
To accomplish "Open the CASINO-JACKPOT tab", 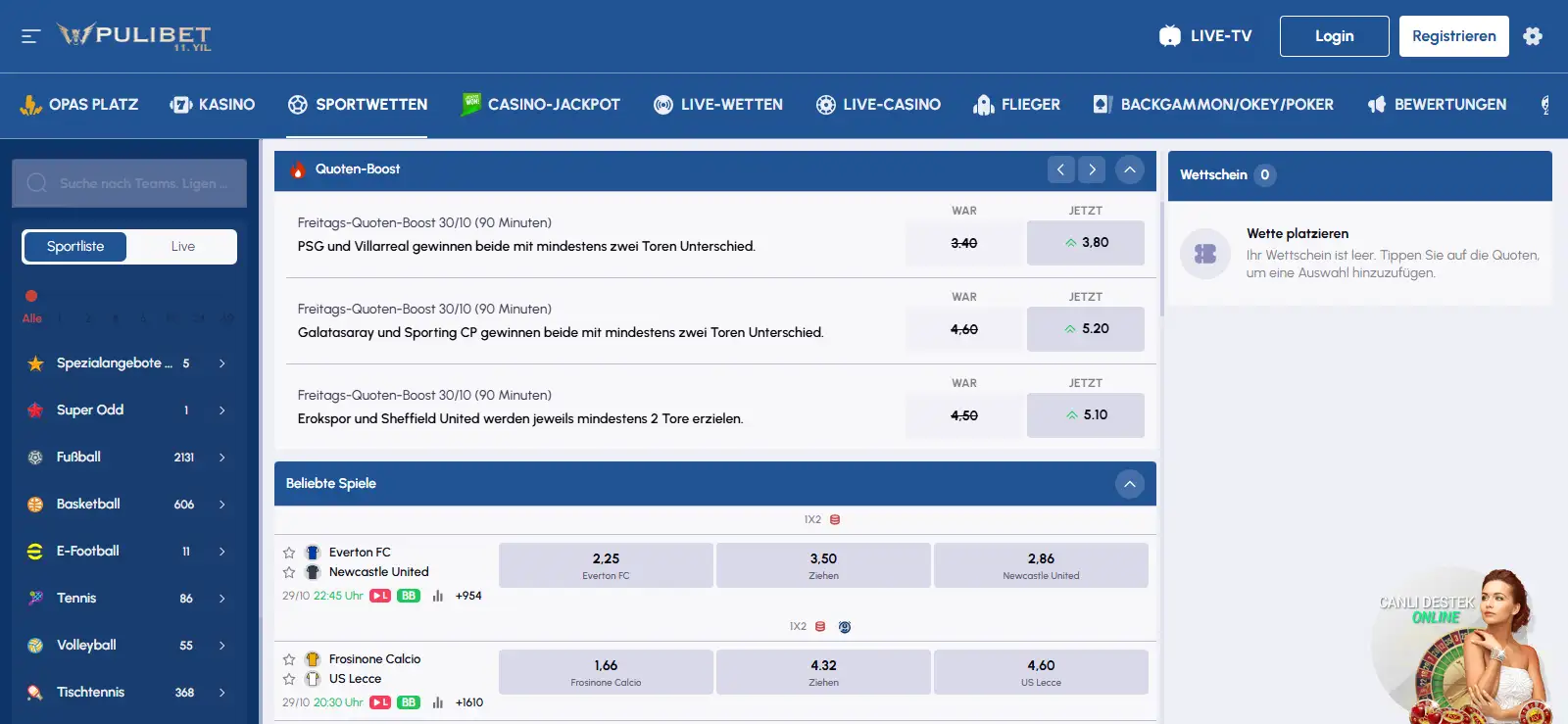I will pyautogui.click(x=541, y=105).
